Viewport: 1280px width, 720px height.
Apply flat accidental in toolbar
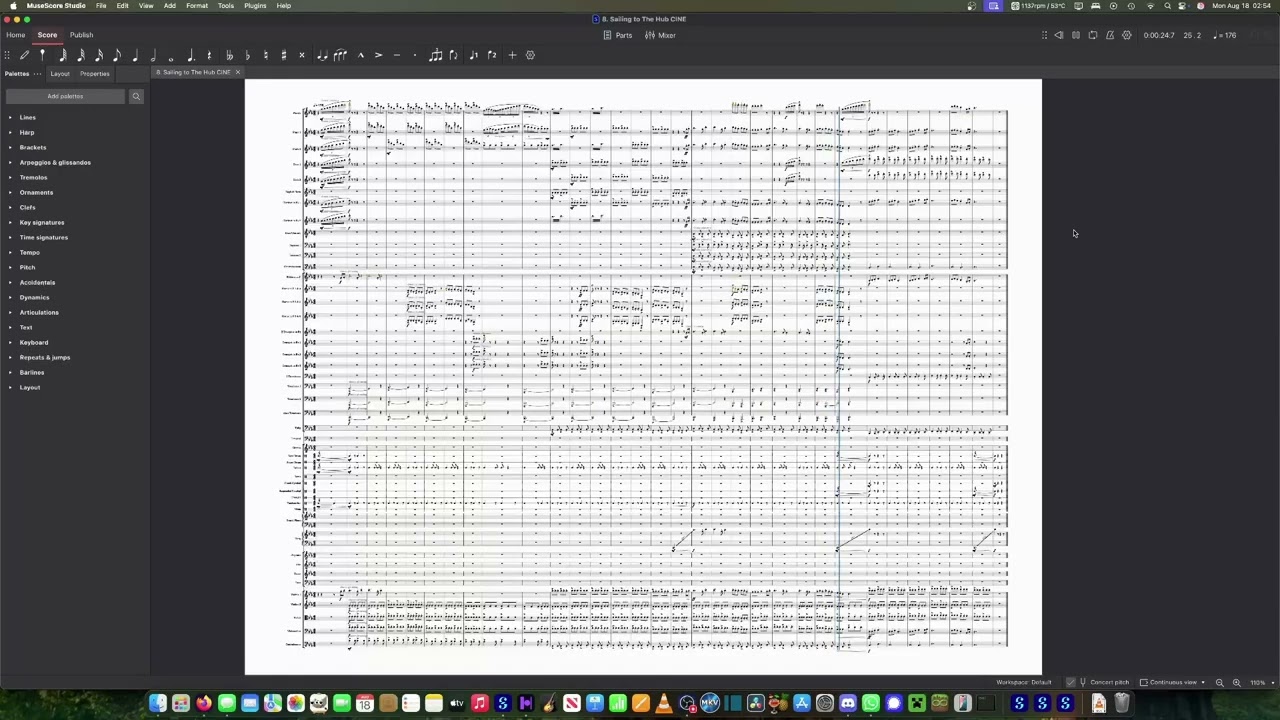[x=247, y=55]
